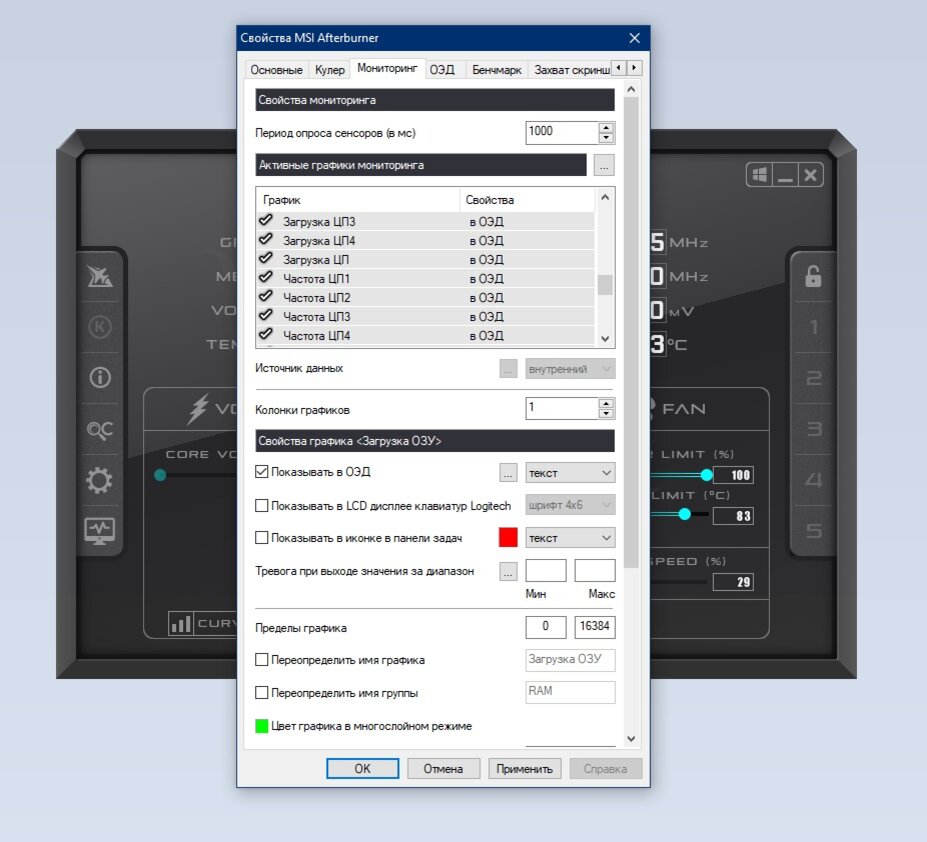Viewport: 927px width, 842px height.
Task: Select profile slot 2 in Afterburner
Action: 813,378
